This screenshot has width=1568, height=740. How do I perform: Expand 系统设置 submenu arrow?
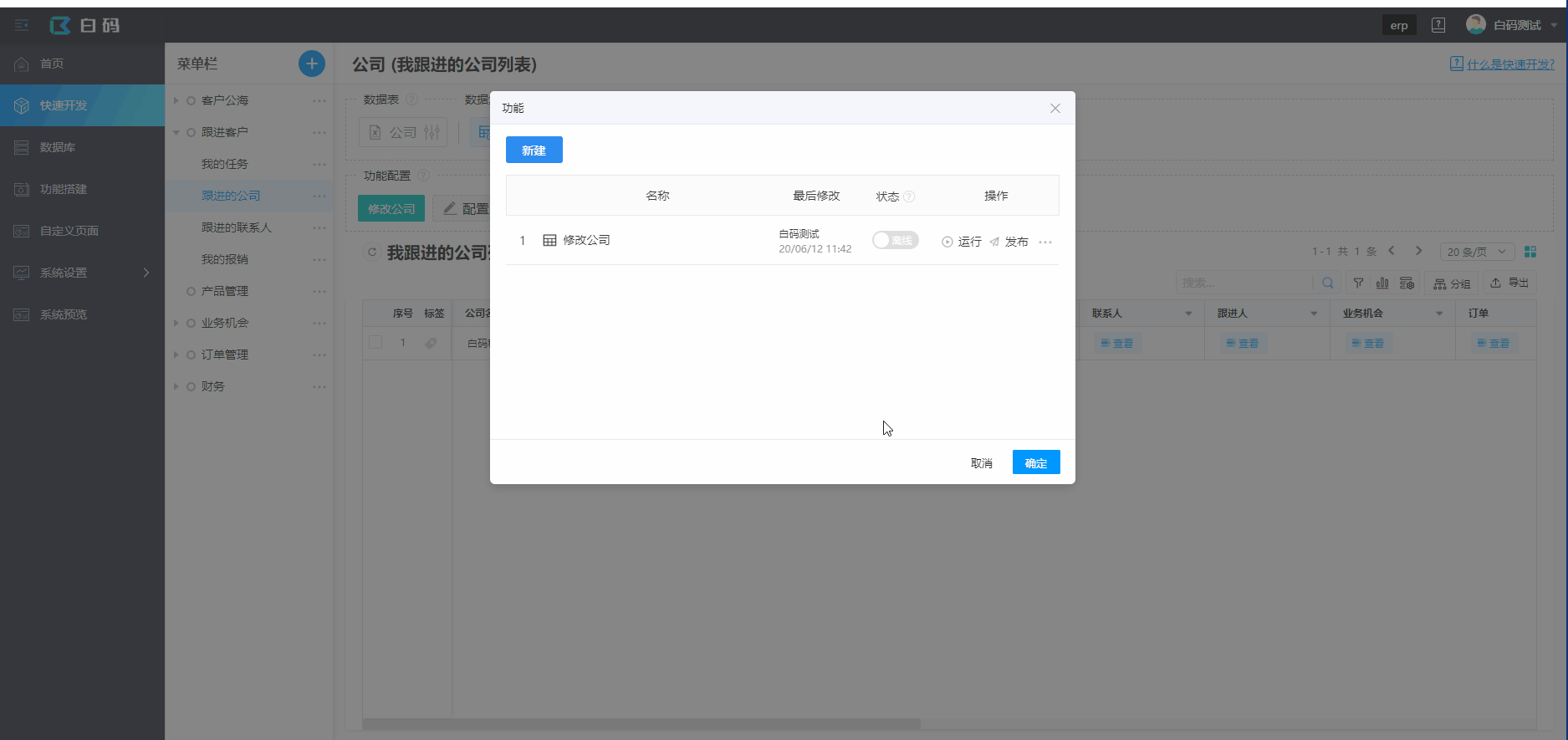(x=146, y=273)
